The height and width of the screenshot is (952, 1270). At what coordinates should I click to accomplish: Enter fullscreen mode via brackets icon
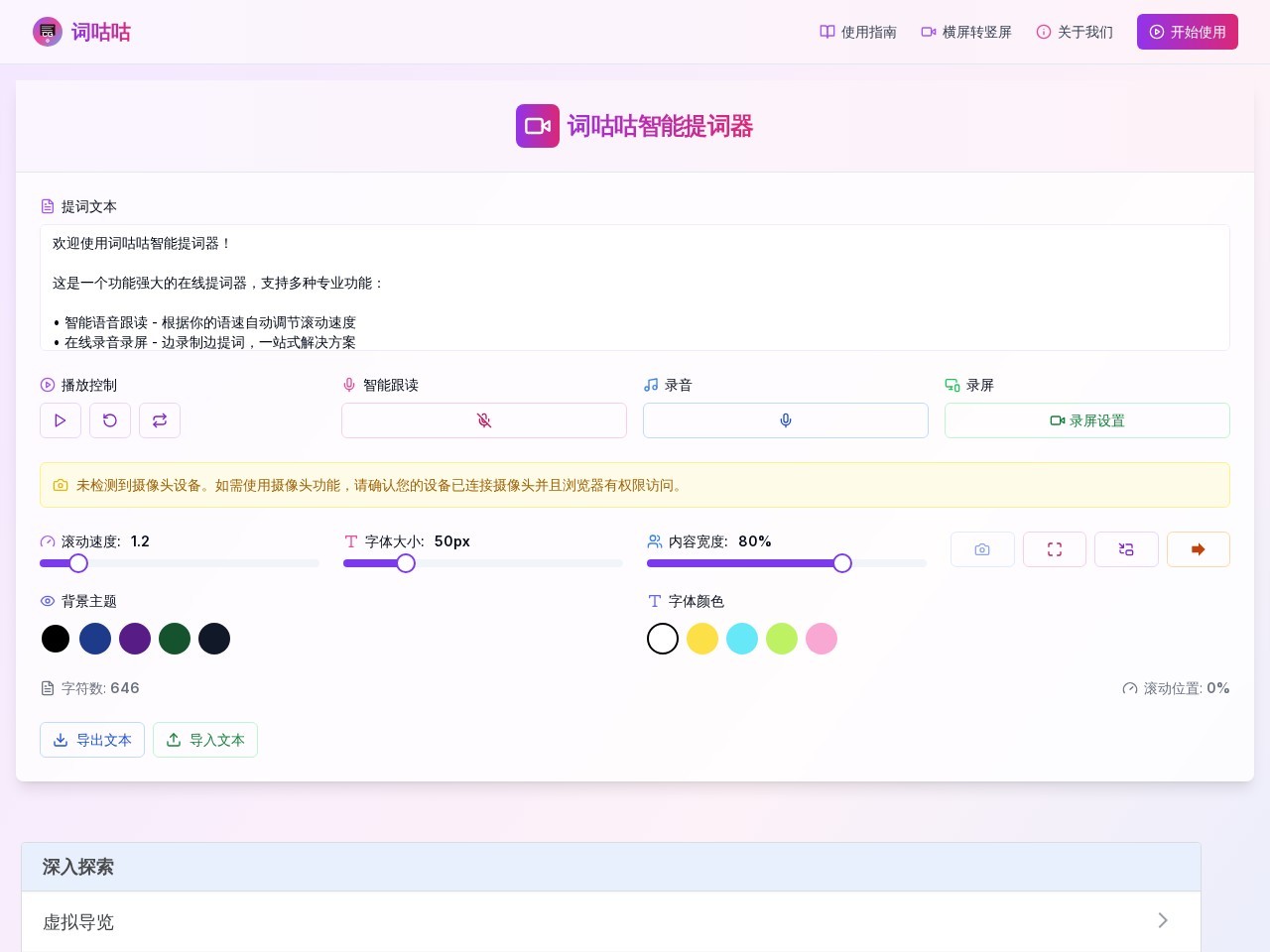[1055, 549]
